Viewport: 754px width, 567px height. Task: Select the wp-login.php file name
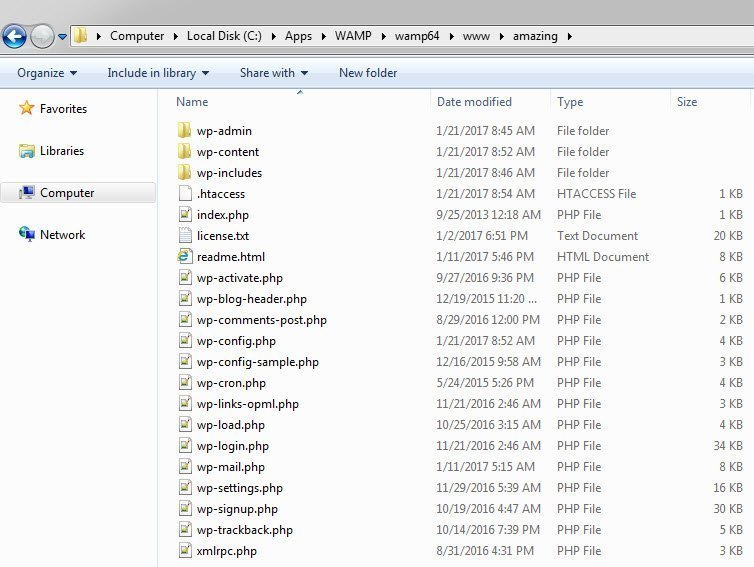pyautogui.click(x=232, y=446)
